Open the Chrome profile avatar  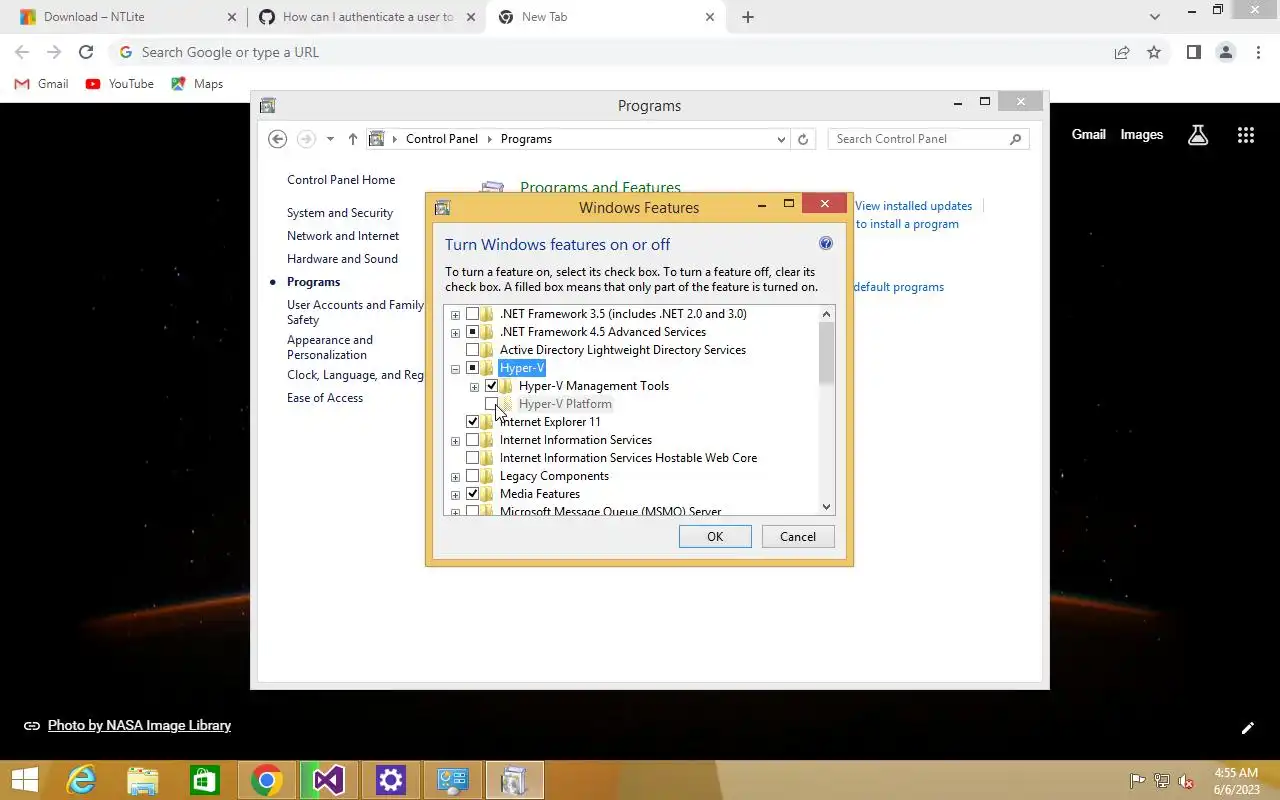click(x=1225, y=52)
